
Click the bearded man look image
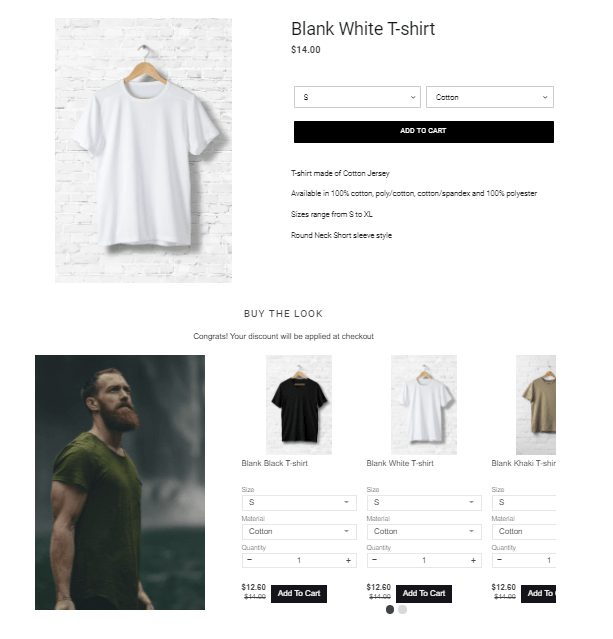[120, 482]
